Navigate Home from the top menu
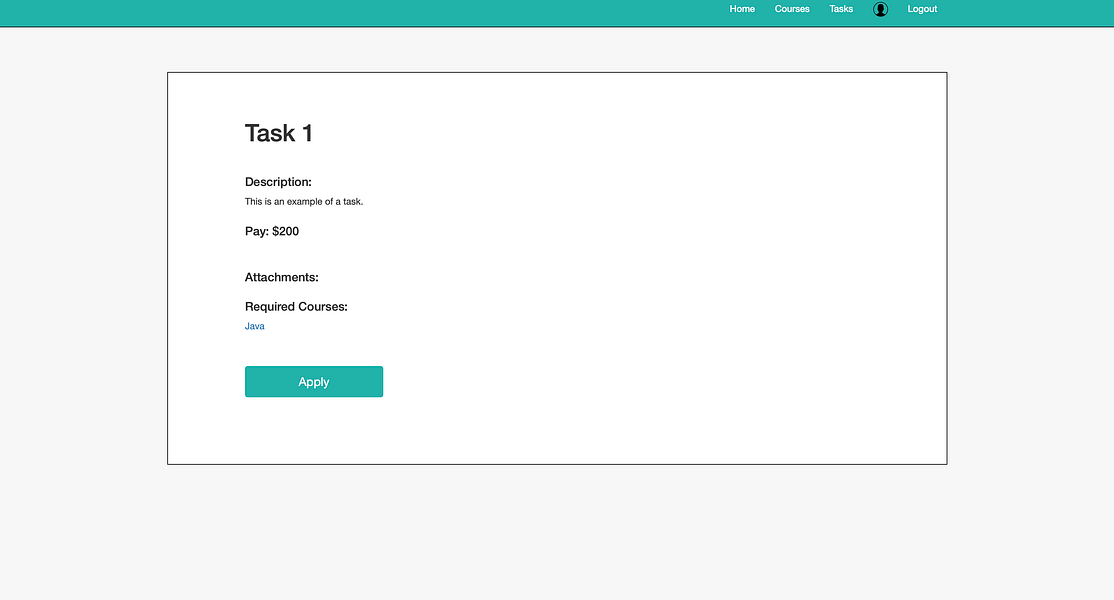The image size is (1114, 600). [x=742, y=9]
